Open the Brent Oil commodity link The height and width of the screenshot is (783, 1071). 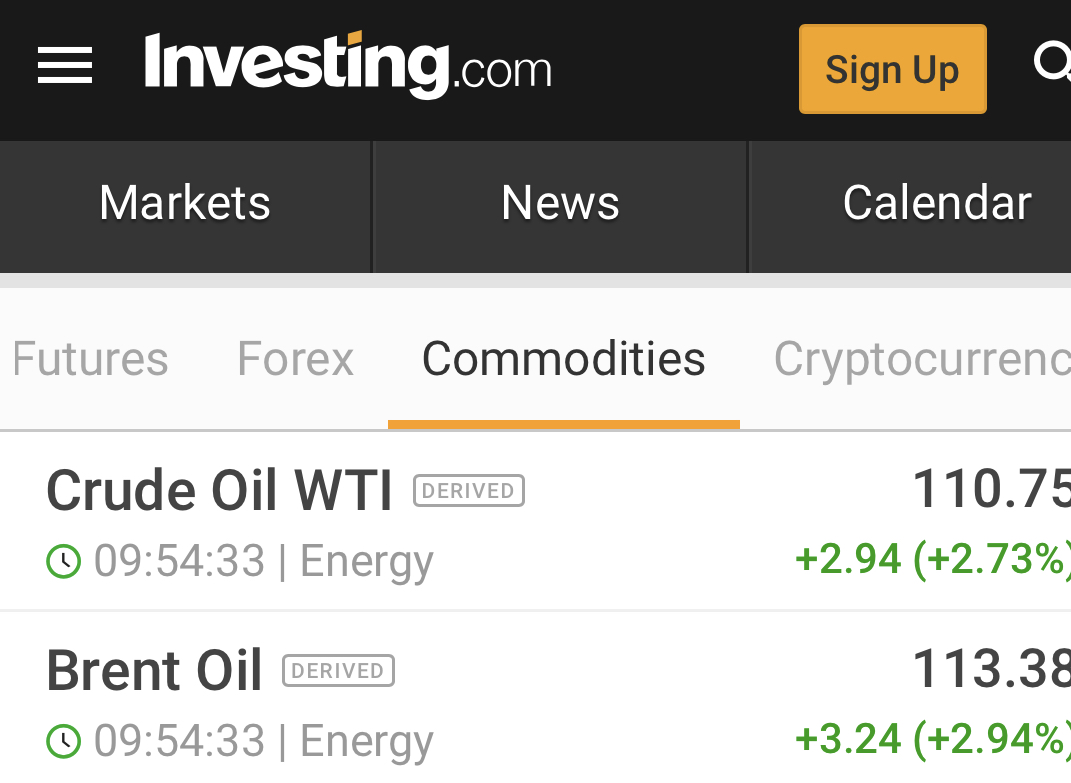(x=154, y=671)
